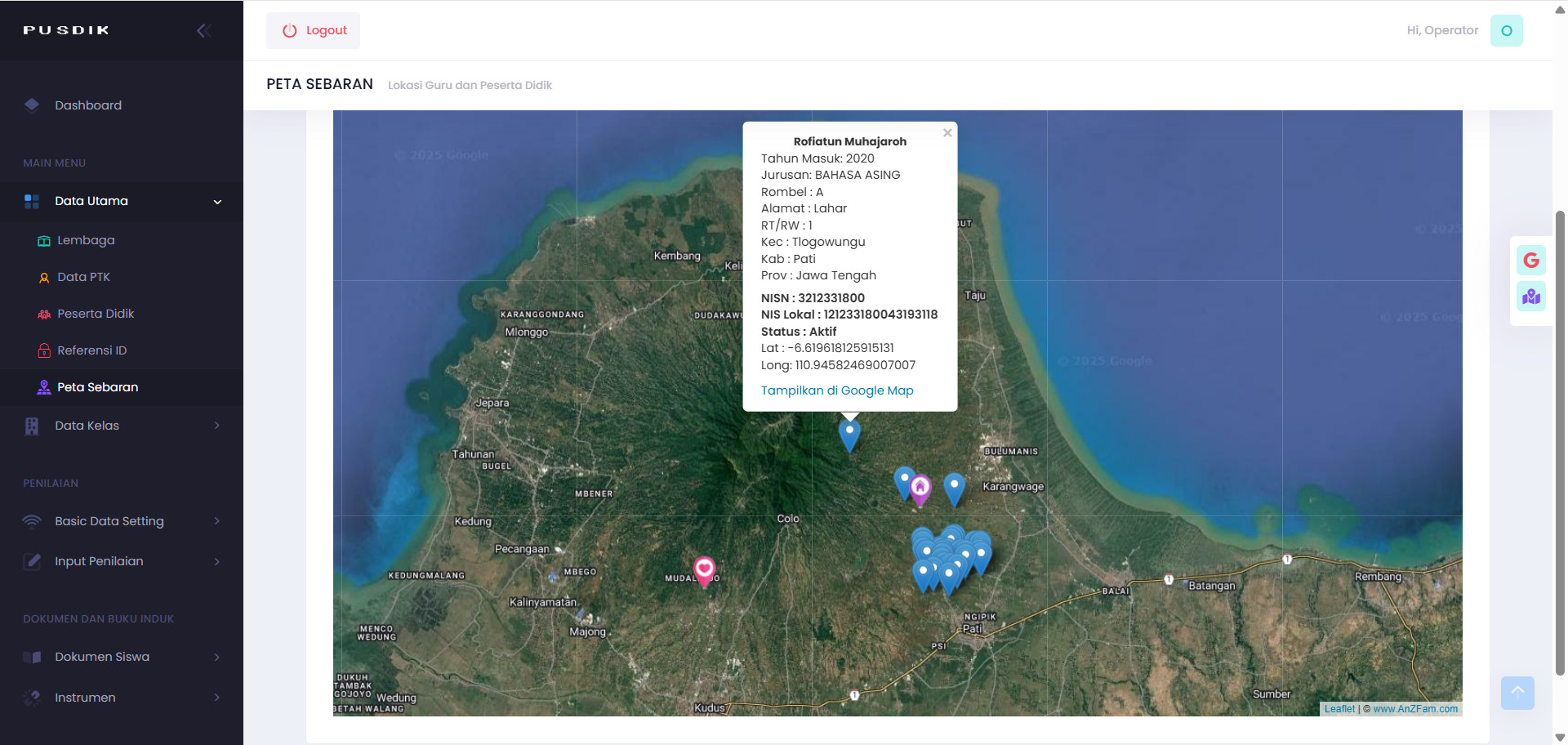This screenshot has width=1568, height=745.
Task: Click the pink heart map marker
Action: (704, 569)
